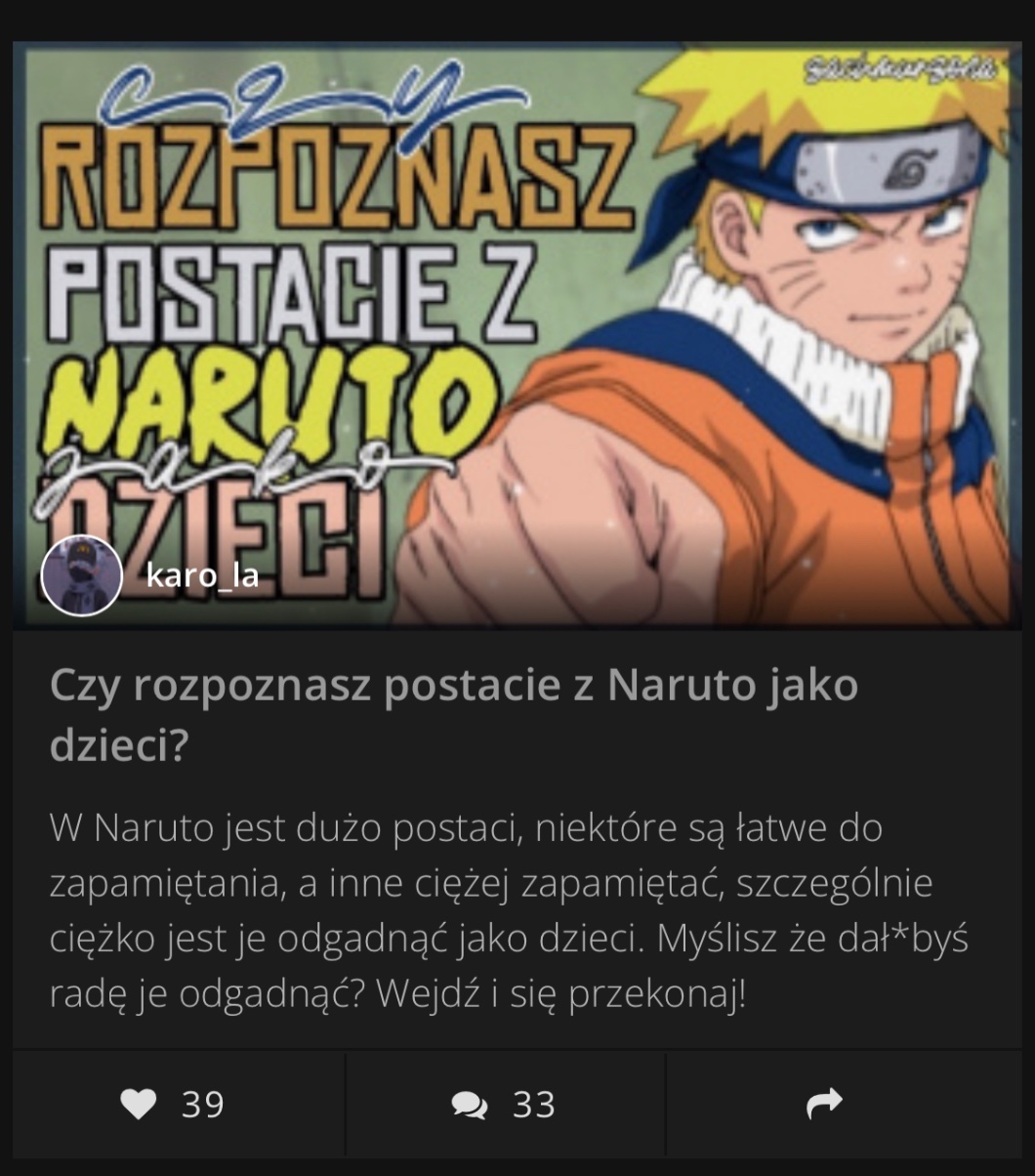Image resolution: width=1035 pixels, height=1176 pixels.
Task: Click the heart like icon
Action: 138,1105
